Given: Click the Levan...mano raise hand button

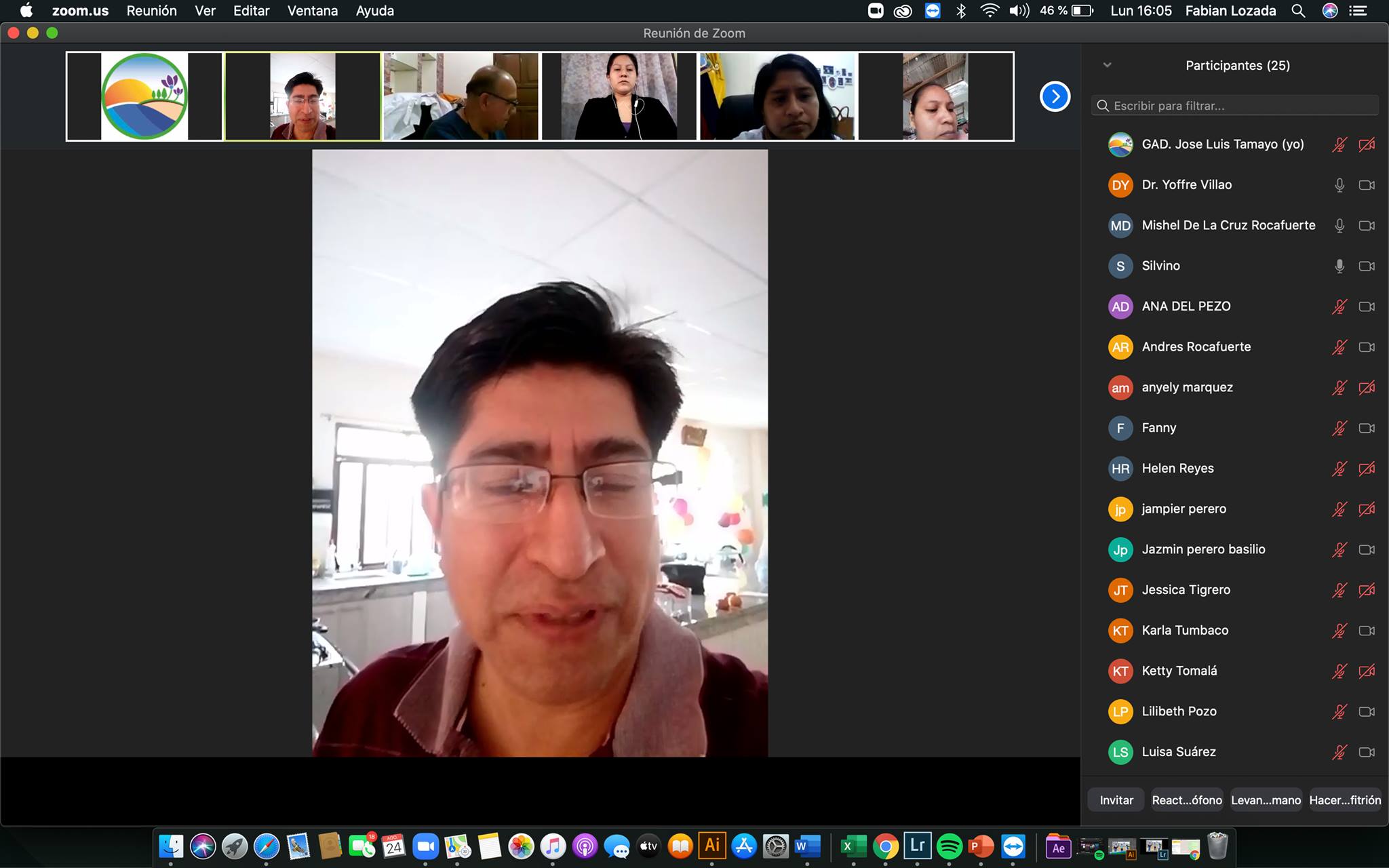Looking at the screenshot, I should click(1266, 800).
